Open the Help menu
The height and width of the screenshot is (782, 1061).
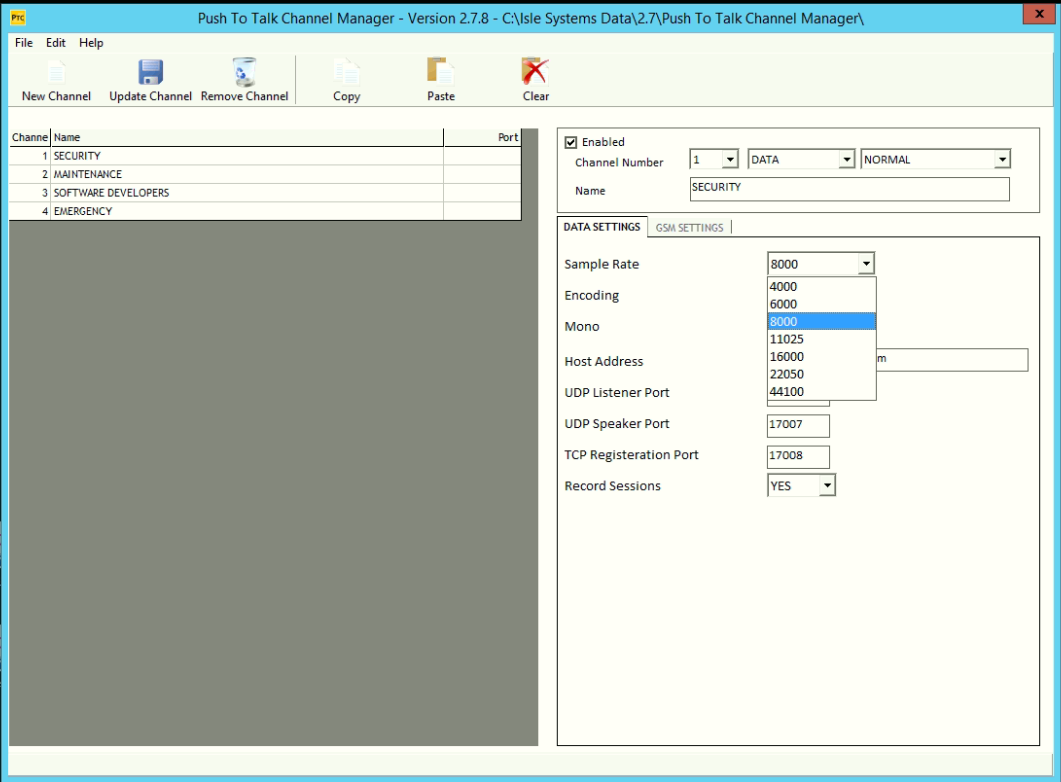pyautogui.click(x=91, y=43)
